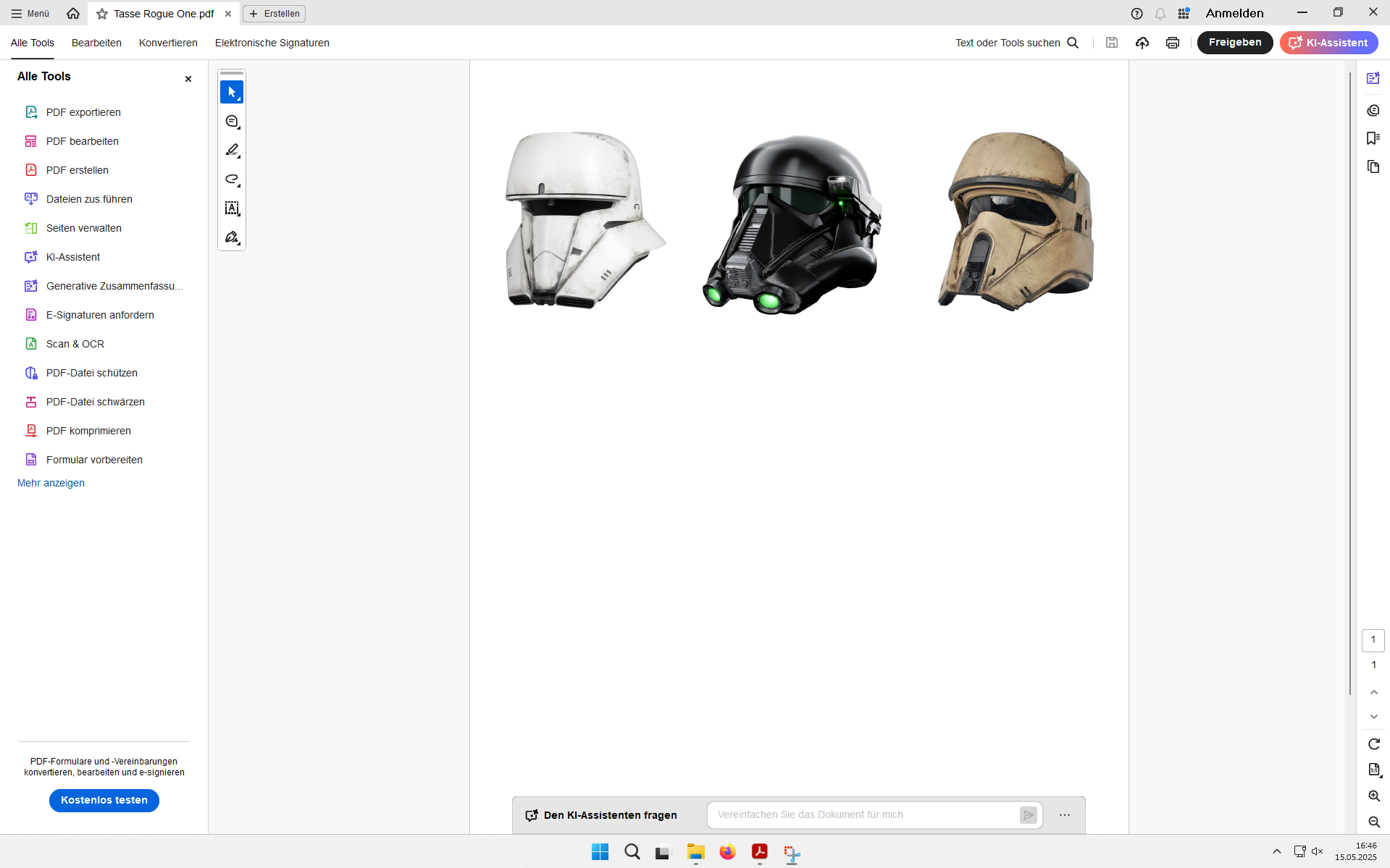Select the arrow selection tool
The height and width of the screenshot is (868, 1390).
[232, 93]
